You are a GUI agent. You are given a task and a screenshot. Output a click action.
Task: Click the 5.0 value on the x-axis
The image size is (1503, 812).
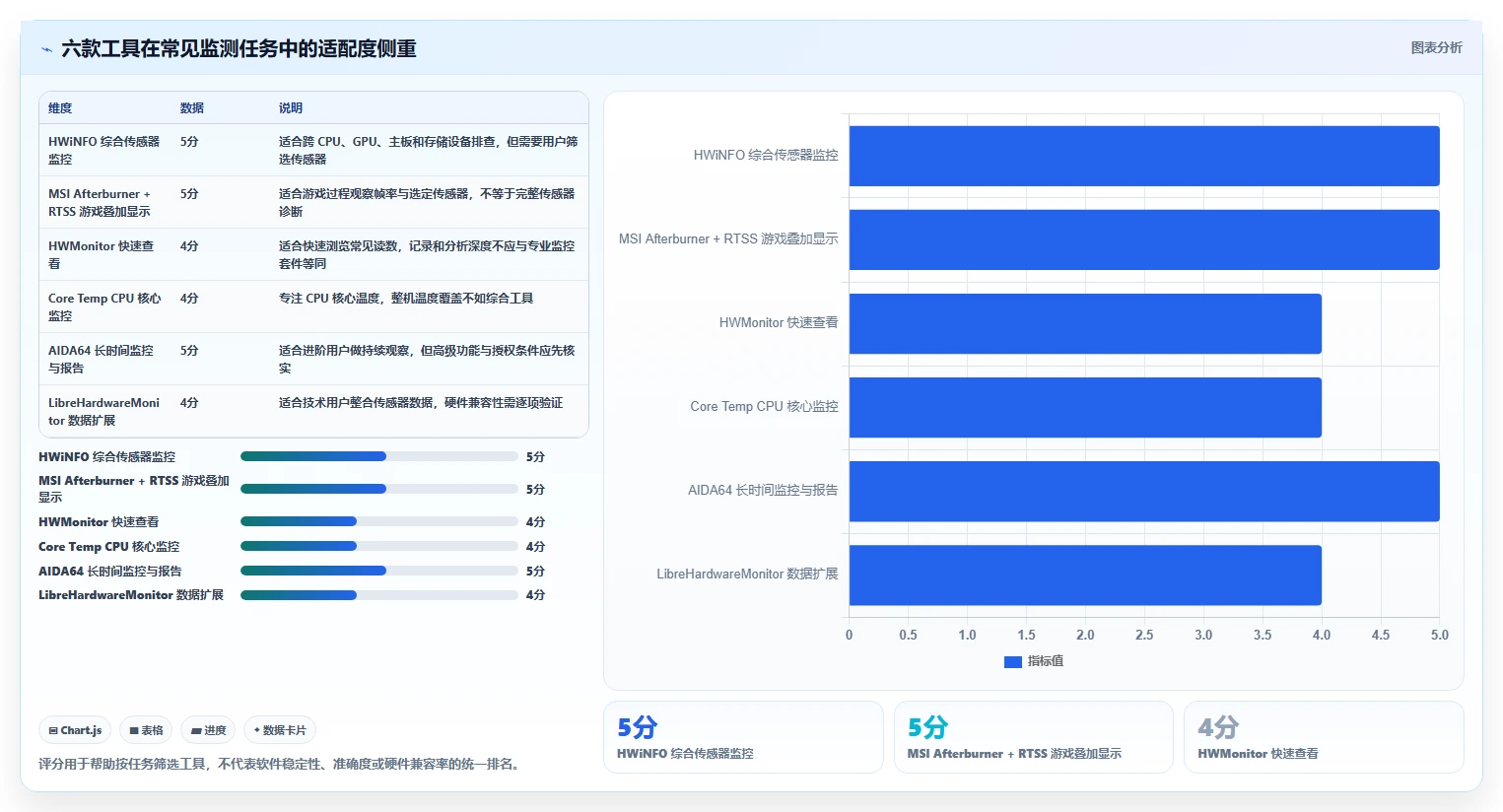click(x=1440, y=635)
